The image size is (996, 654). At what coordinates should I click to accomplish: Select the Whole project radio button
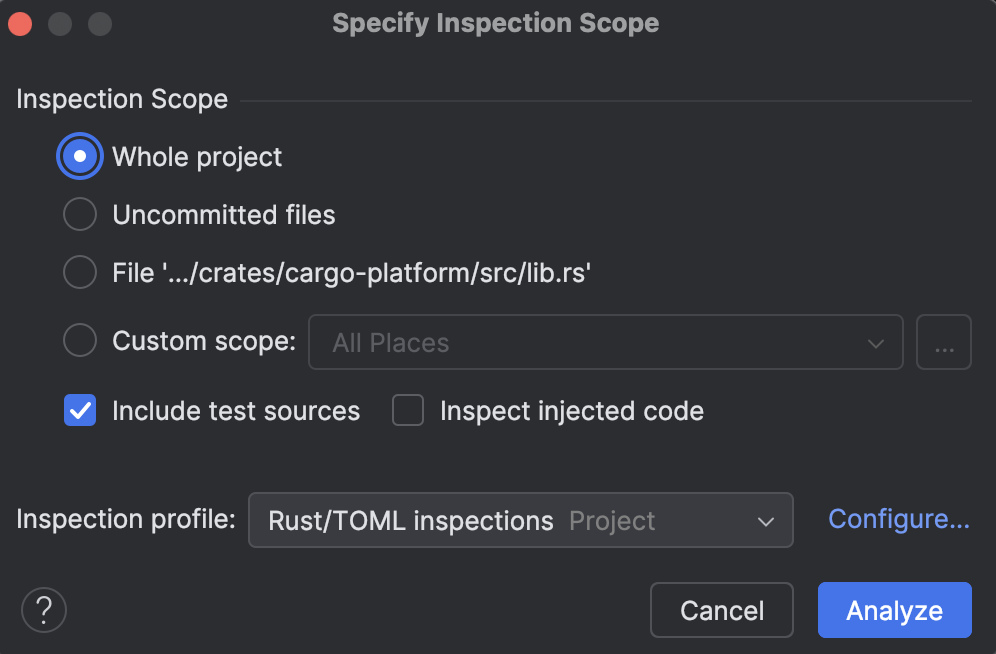(80, 157)
